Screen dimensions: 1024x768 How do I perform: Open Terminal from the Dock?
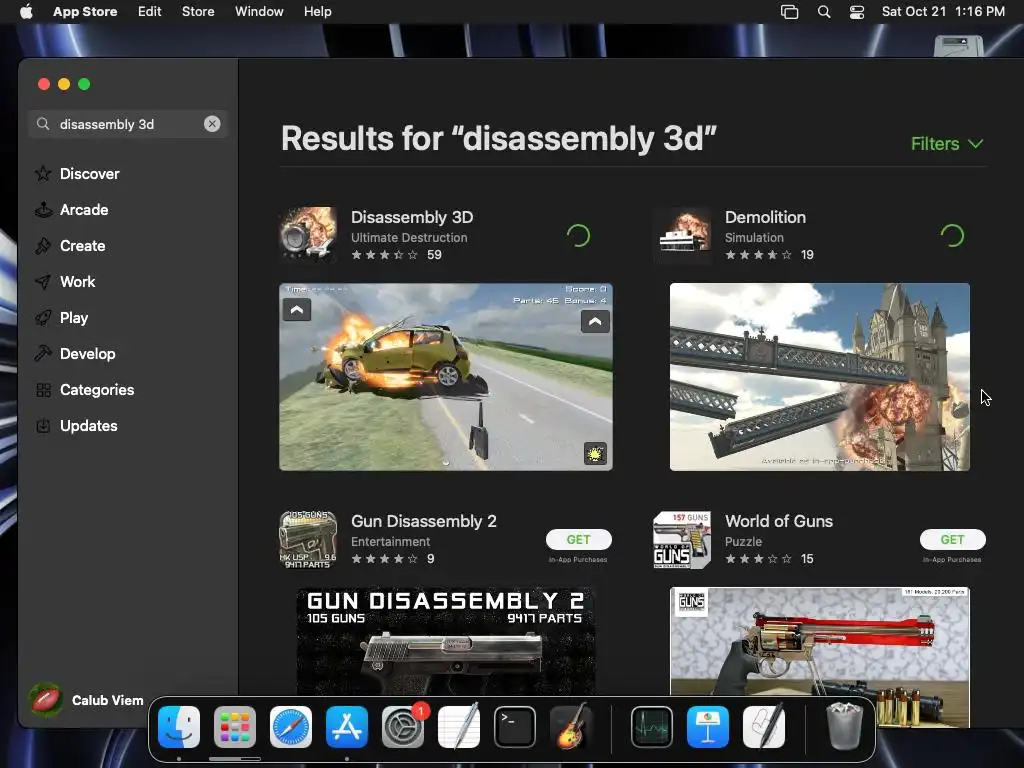tap(515, 727)
